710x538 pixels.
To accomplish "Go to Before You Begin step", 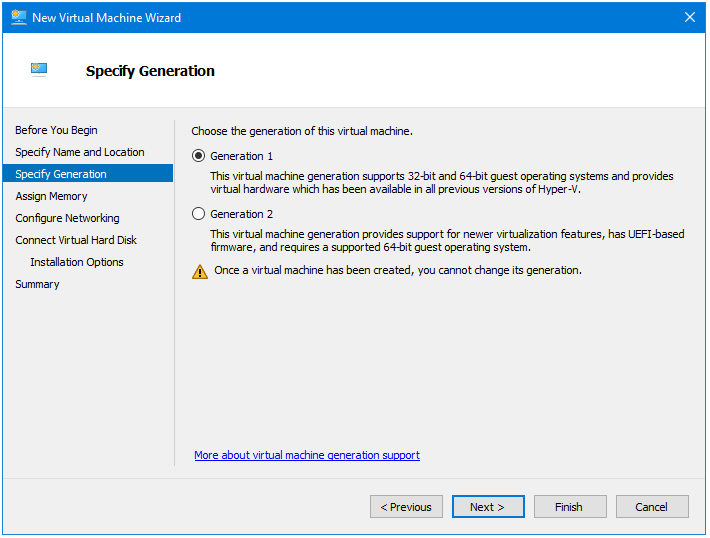I will [x=56, y=130].
